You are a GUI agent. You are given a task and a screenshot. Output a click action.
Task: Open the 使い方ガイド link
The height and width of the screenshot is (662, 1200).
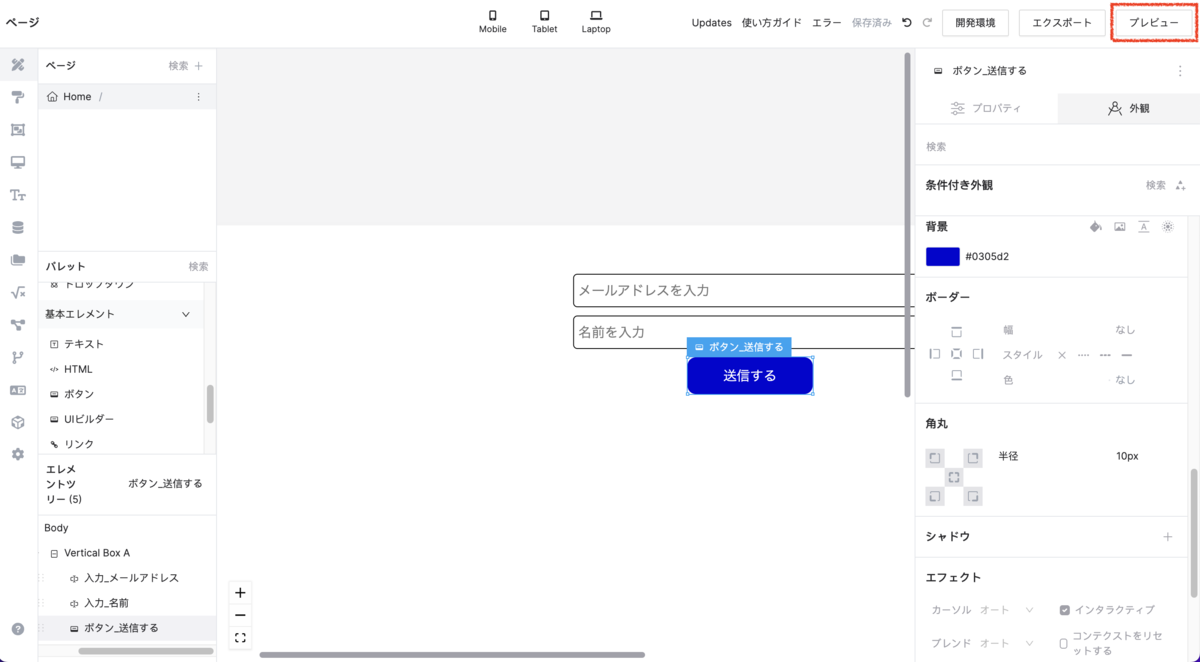772,23
